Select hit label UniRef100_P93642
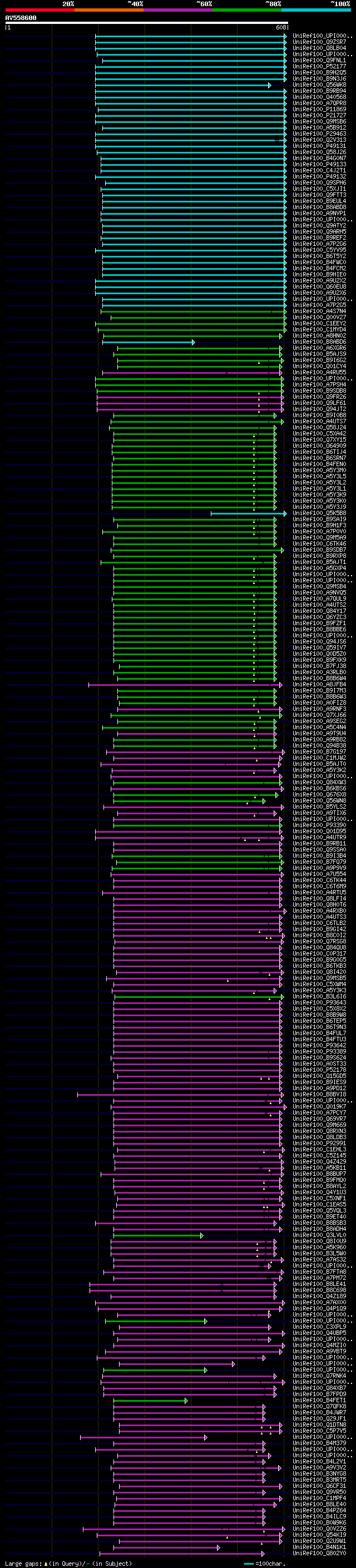The width and height of the screenshot is (356, 1568). 319,1046
